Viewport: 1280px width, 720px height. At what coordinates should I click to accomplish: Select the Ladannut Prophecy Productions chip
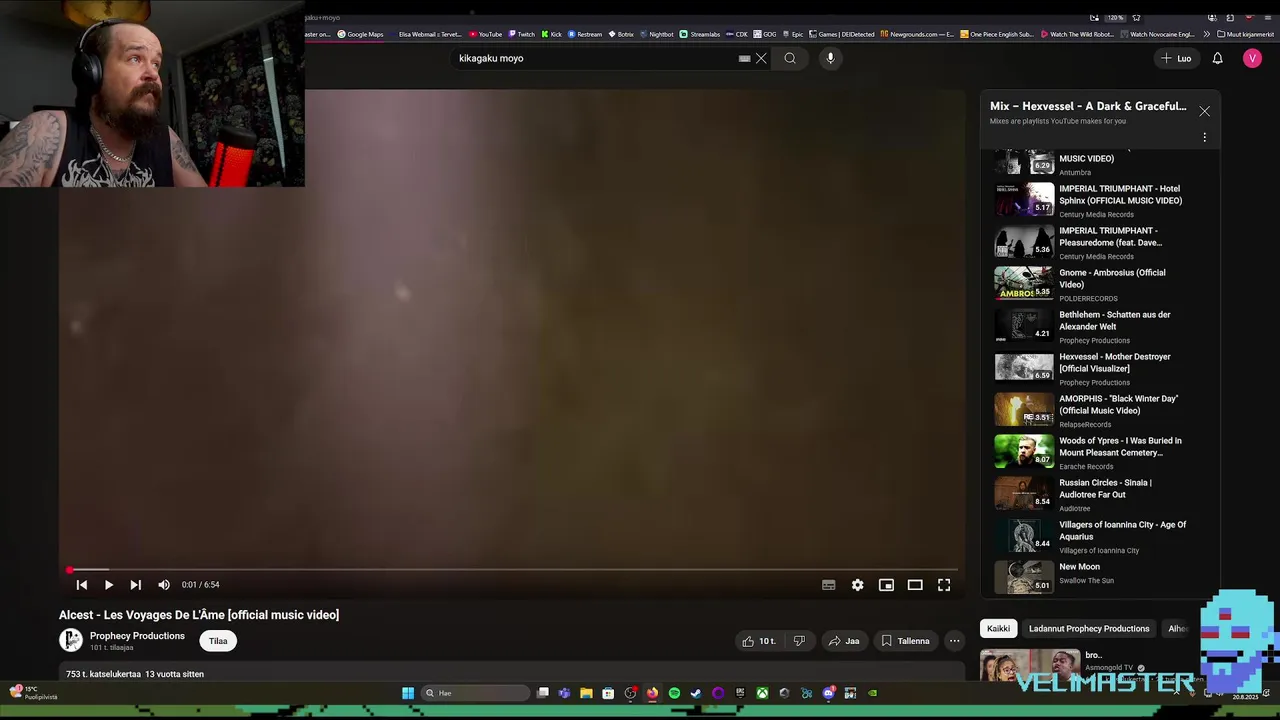point(1089,629)
